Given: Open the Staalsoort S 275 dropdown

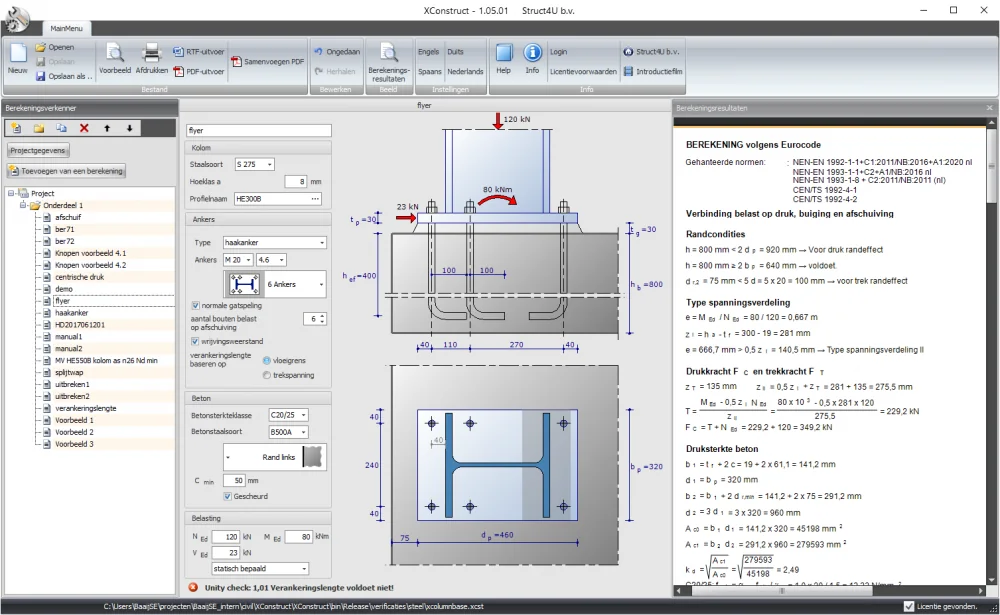Looking at the screenshot, I should [254, 164].
